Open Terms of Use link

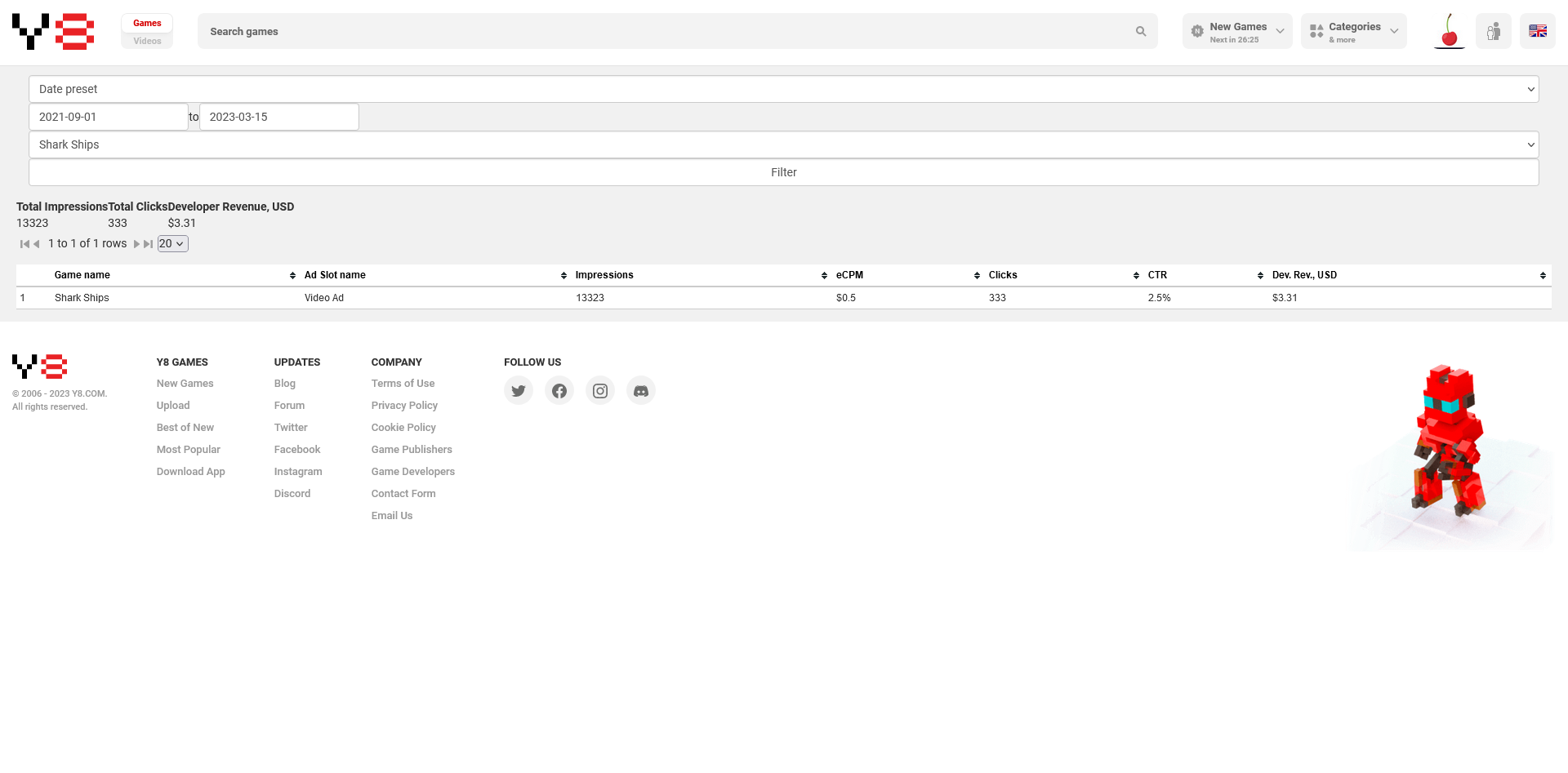tap(403, 384)
